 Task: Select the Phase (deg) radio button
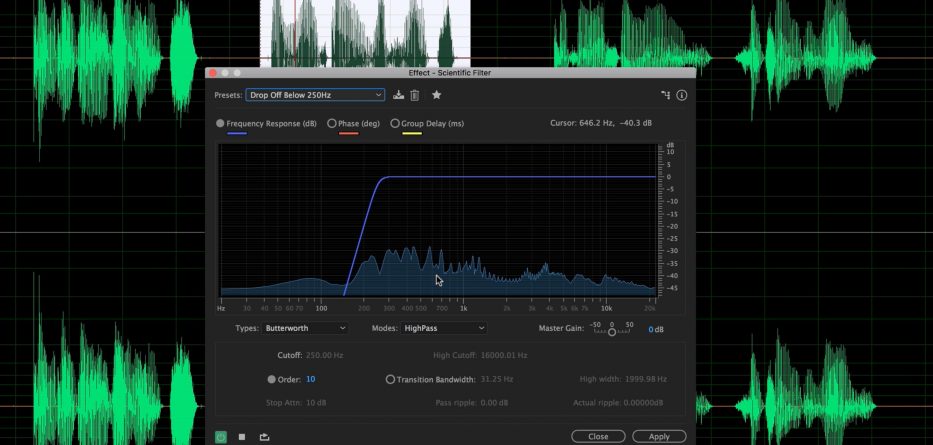tap(332, 123)
